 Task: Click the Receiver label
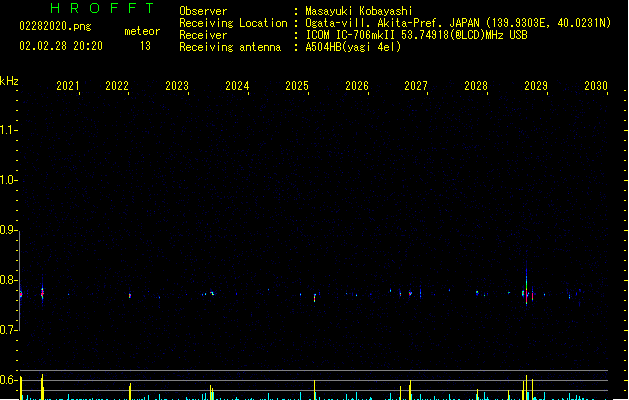pos(203,35)
